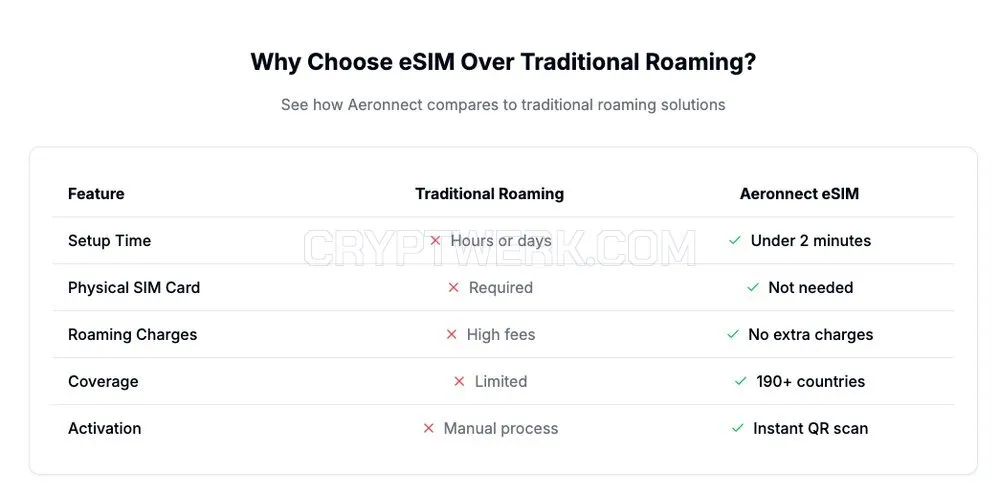Click green checkmark beside Instant QR scan
The image size is (1000, 497).
click(x=738, y=428)
